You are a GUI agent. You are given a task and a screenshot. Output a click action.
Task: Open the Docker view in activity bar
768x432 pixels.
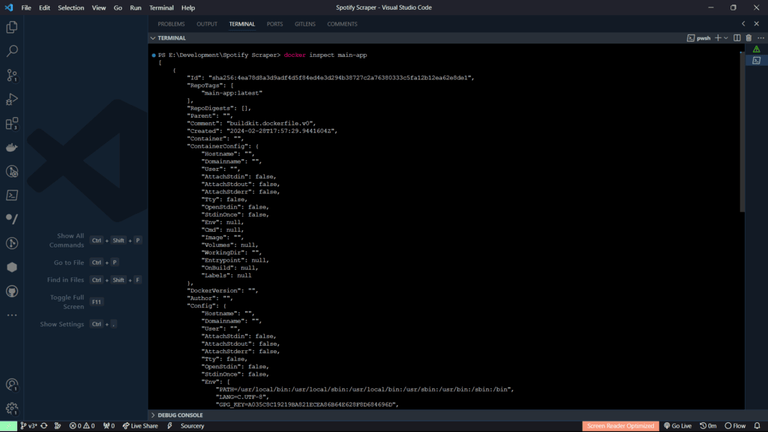pyautogui.click(x=12, y=147)
